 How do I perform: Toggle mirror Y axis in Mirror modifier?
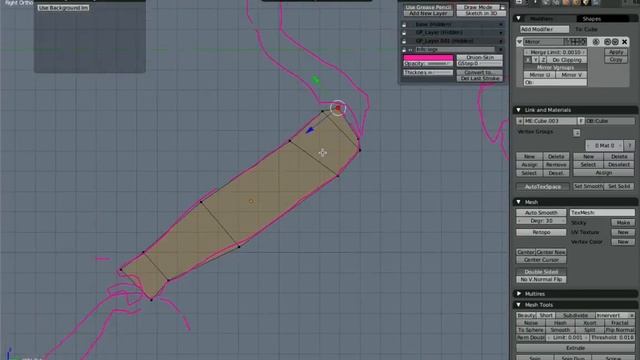(x=536, y=60)
